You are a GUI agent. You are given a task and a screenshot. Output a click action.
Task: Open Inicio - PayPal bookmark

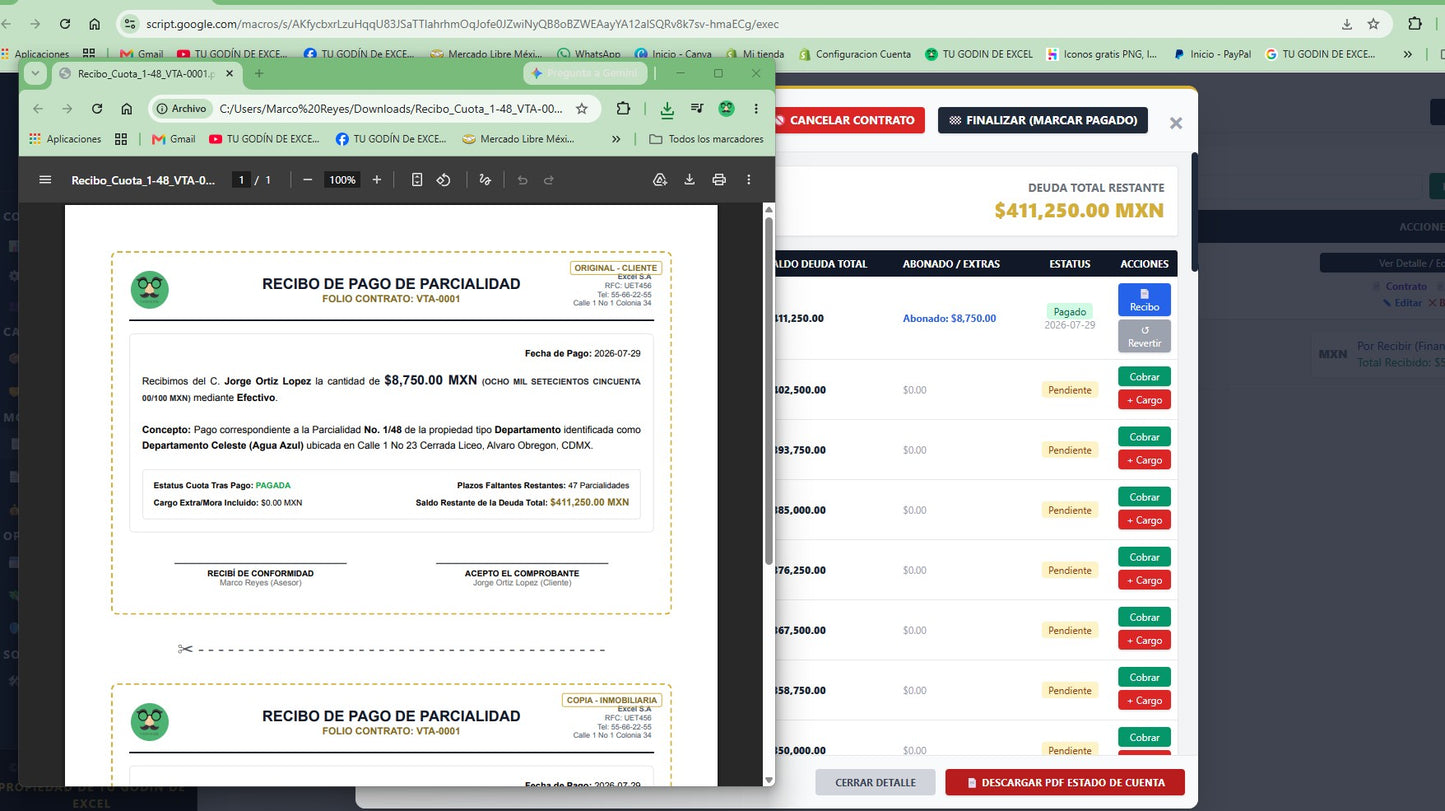point(1212,54)
